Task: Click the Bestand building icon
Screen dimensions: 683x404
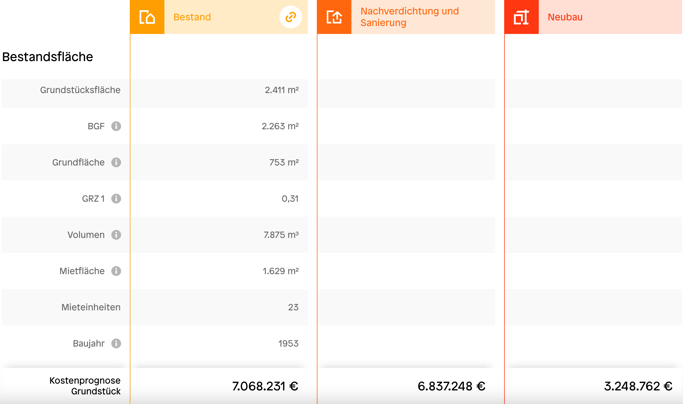Action: (x=147, y=17)
